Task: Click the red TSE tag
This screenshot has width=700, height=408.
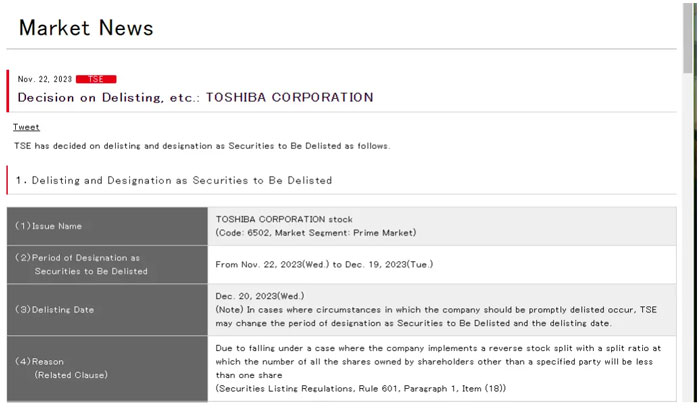Action: pos(96,79)
